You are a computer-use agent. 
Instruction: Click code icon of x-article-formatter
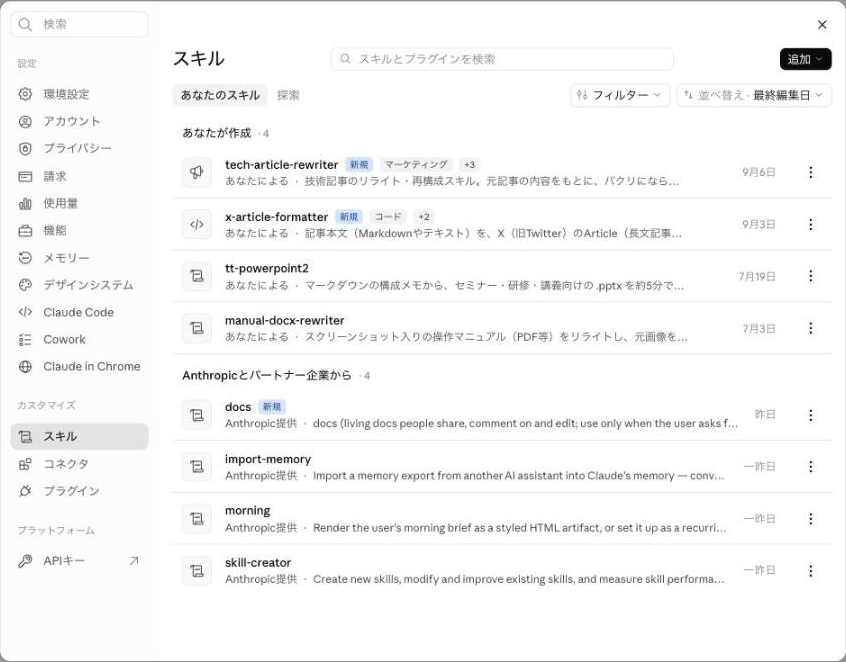(x=197, y=224)
